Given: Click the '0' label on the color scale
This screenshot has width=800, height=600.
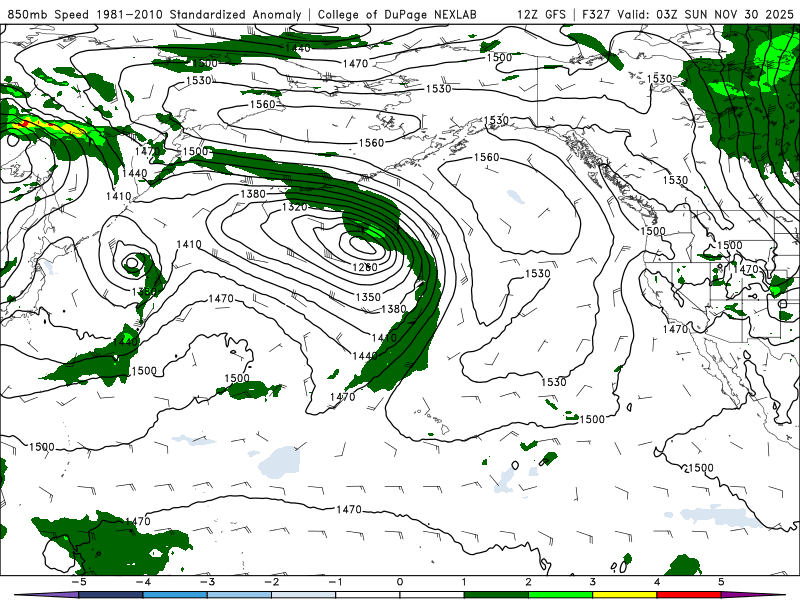Looking at the screenshot, I should click(399, 582).
